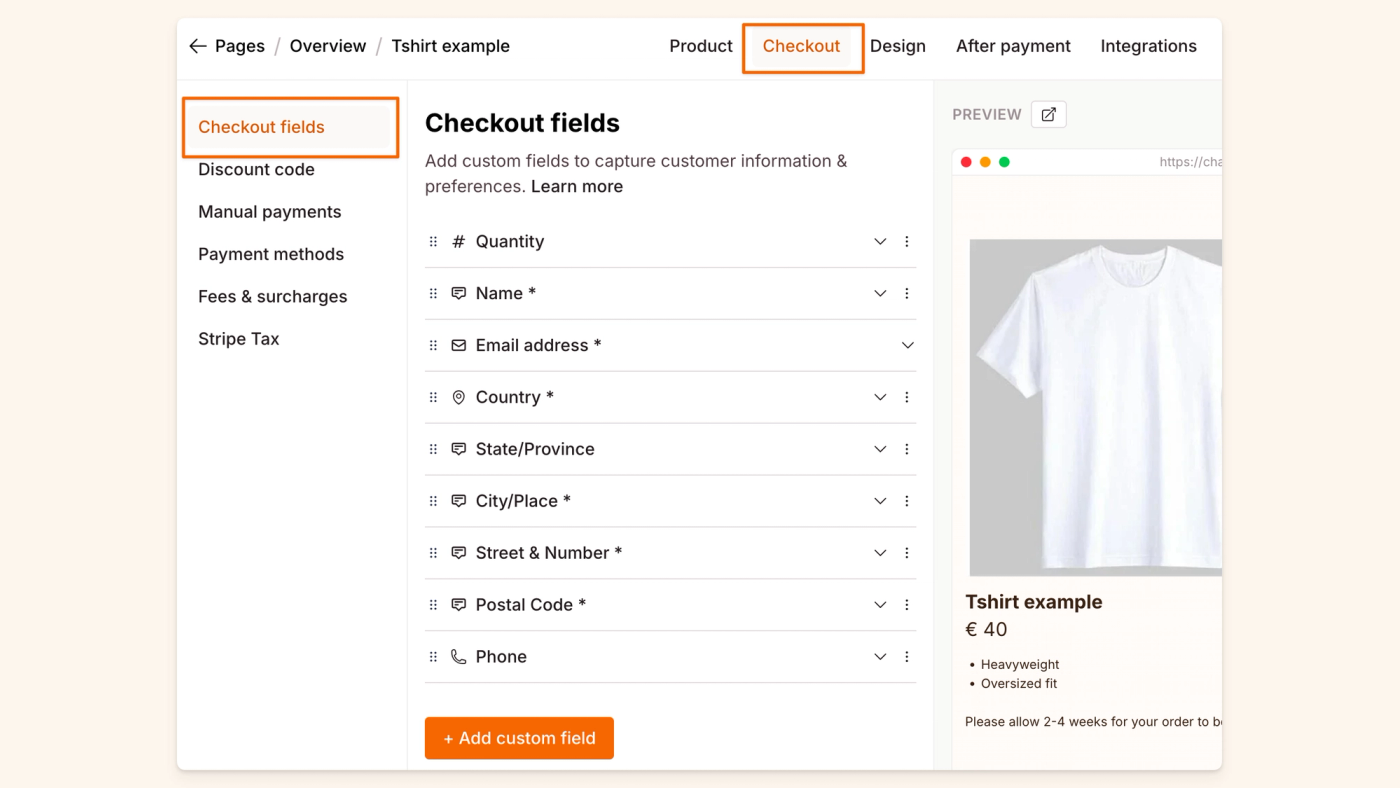Open the Learn more link
This screenshot has width=1400, height=788.
pyautogui.click(x=576, y=186)
